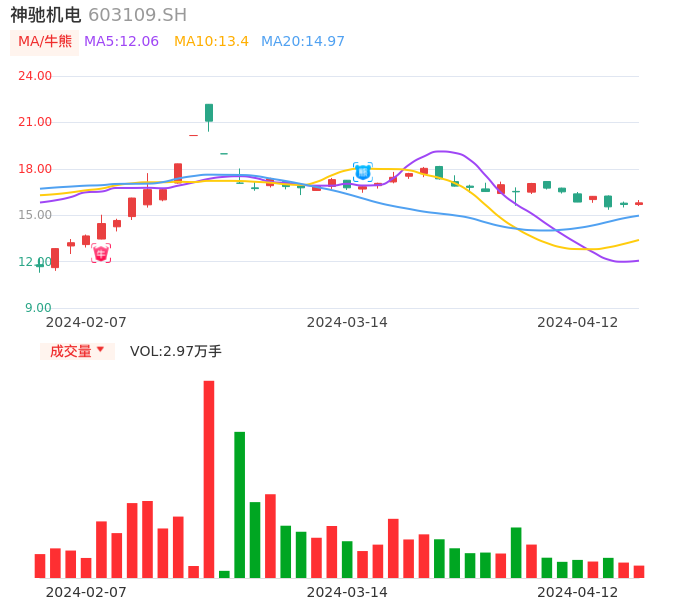Click the 24.00 price axis label

(35, 76)
